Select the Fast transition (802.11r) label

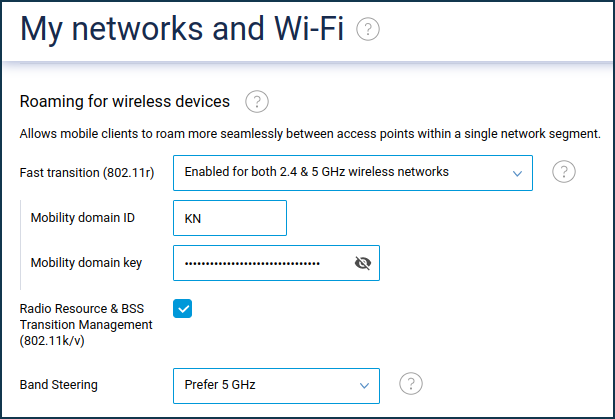click(87, 173)
